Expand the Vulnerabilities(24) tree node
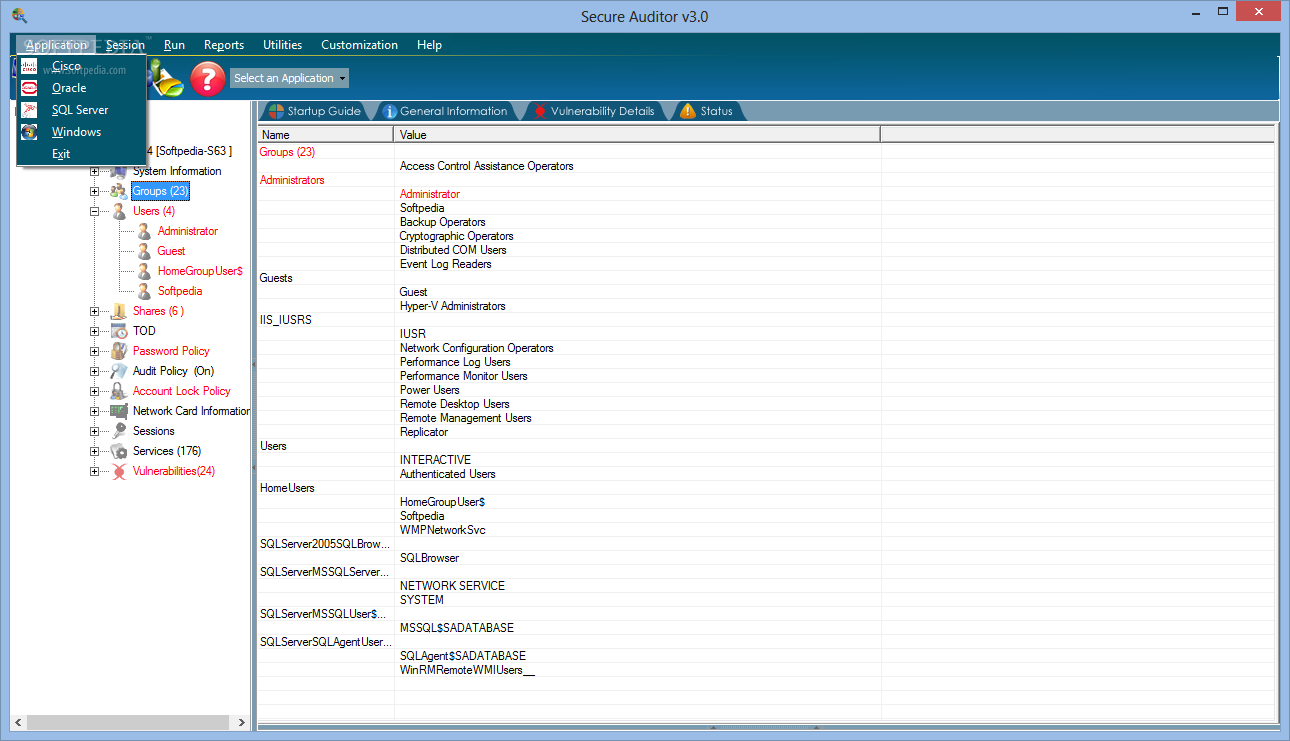The image size is (1290, 741). [x=95, y=471]
